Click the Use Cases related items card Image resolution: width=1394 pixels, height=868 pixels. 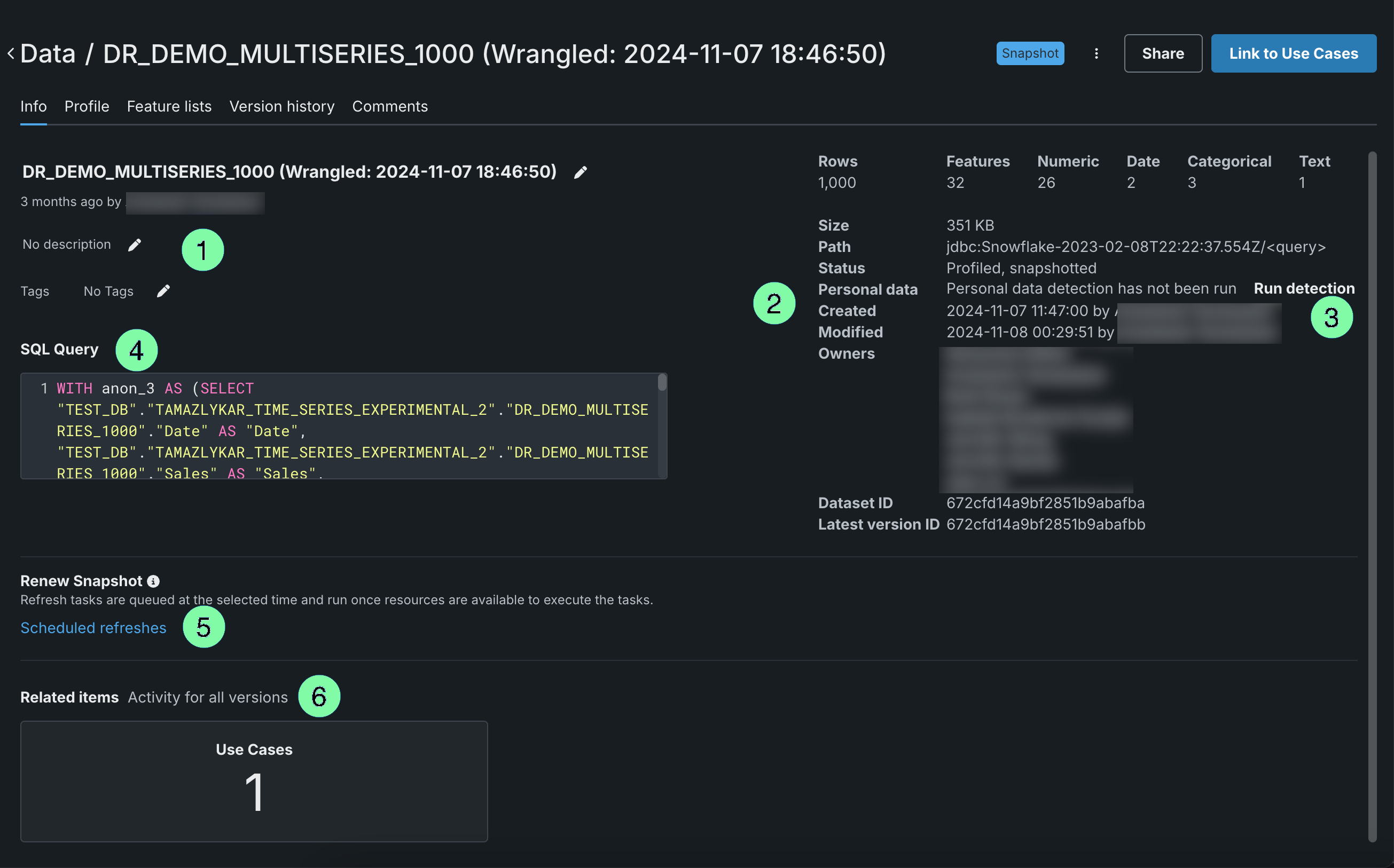click(x=254, y=781)
